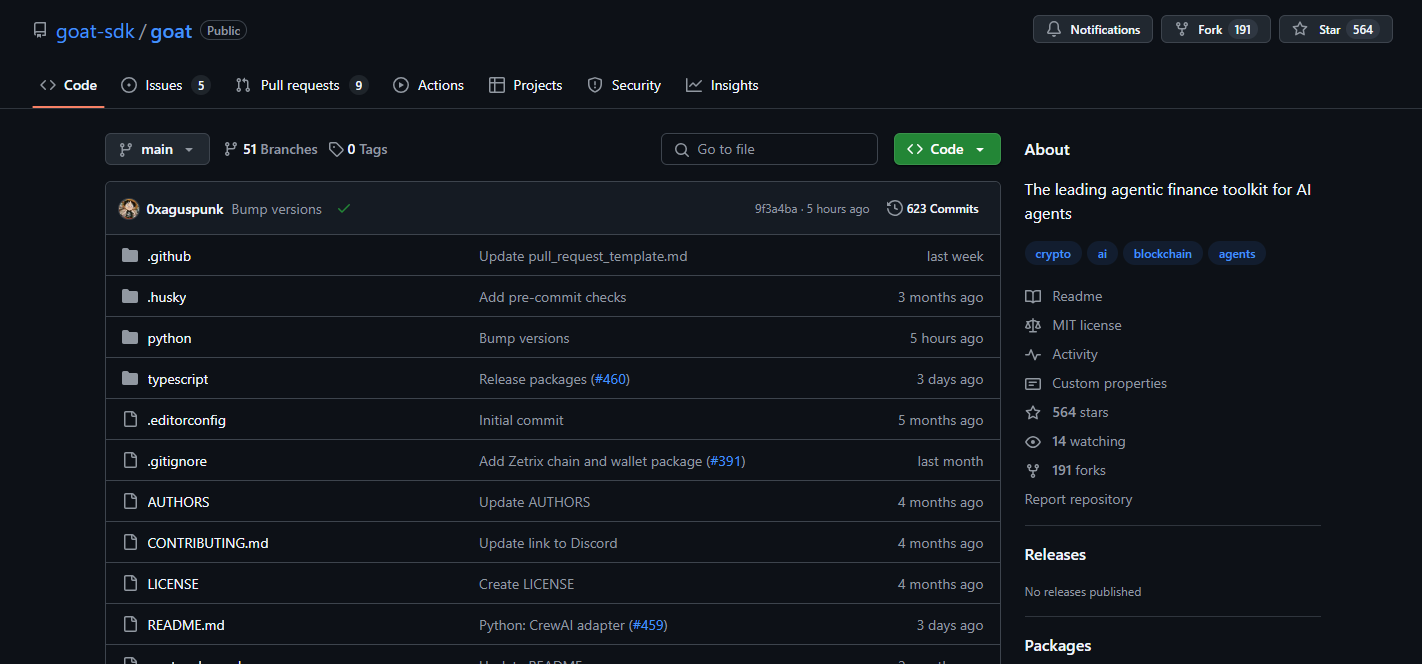The height and width of the screenshot is (664, 1422).
Task: Fork the goat repository
Action: [x=1216, y=30]
